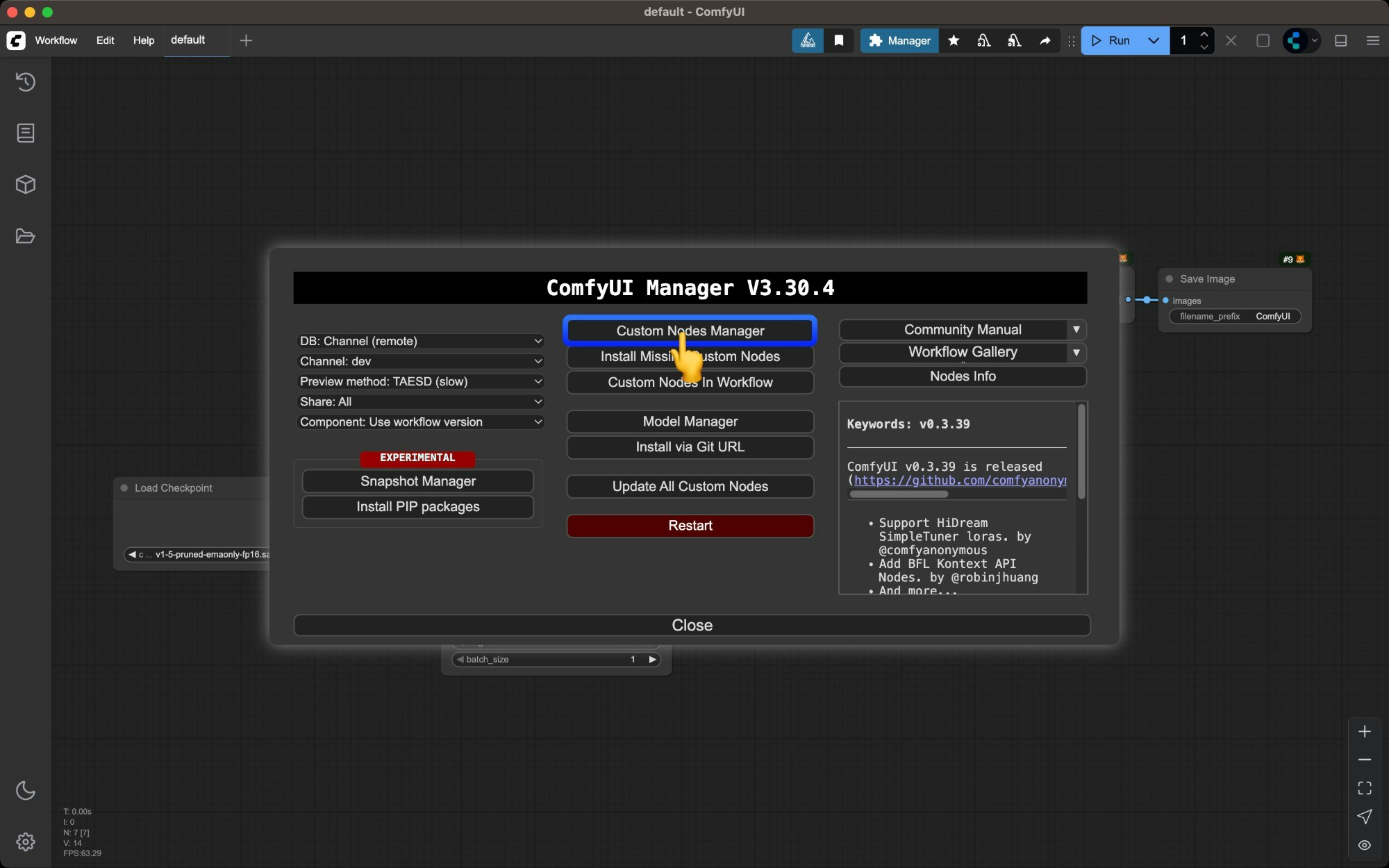The image size is (1389, 868).
Task: Open the Custom Nodes Manager
Action: click(x=690, y=331)
